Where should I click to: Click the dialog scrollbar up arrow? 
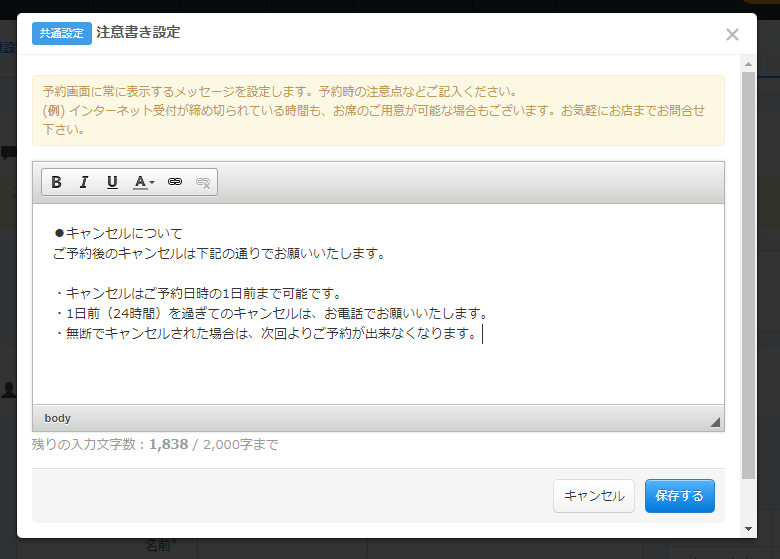tap(749, 63)
